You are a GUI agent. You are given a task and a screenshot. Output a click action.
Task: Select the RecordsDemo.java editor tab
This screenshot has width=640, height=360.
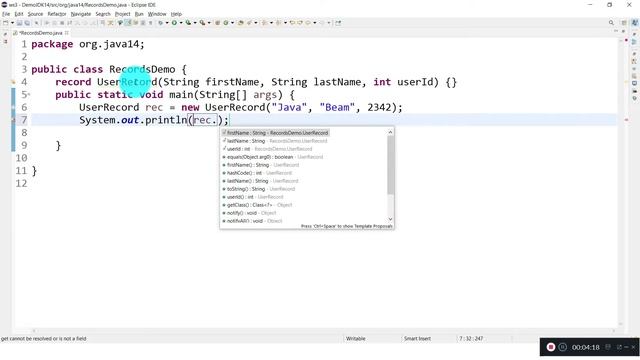40,33
